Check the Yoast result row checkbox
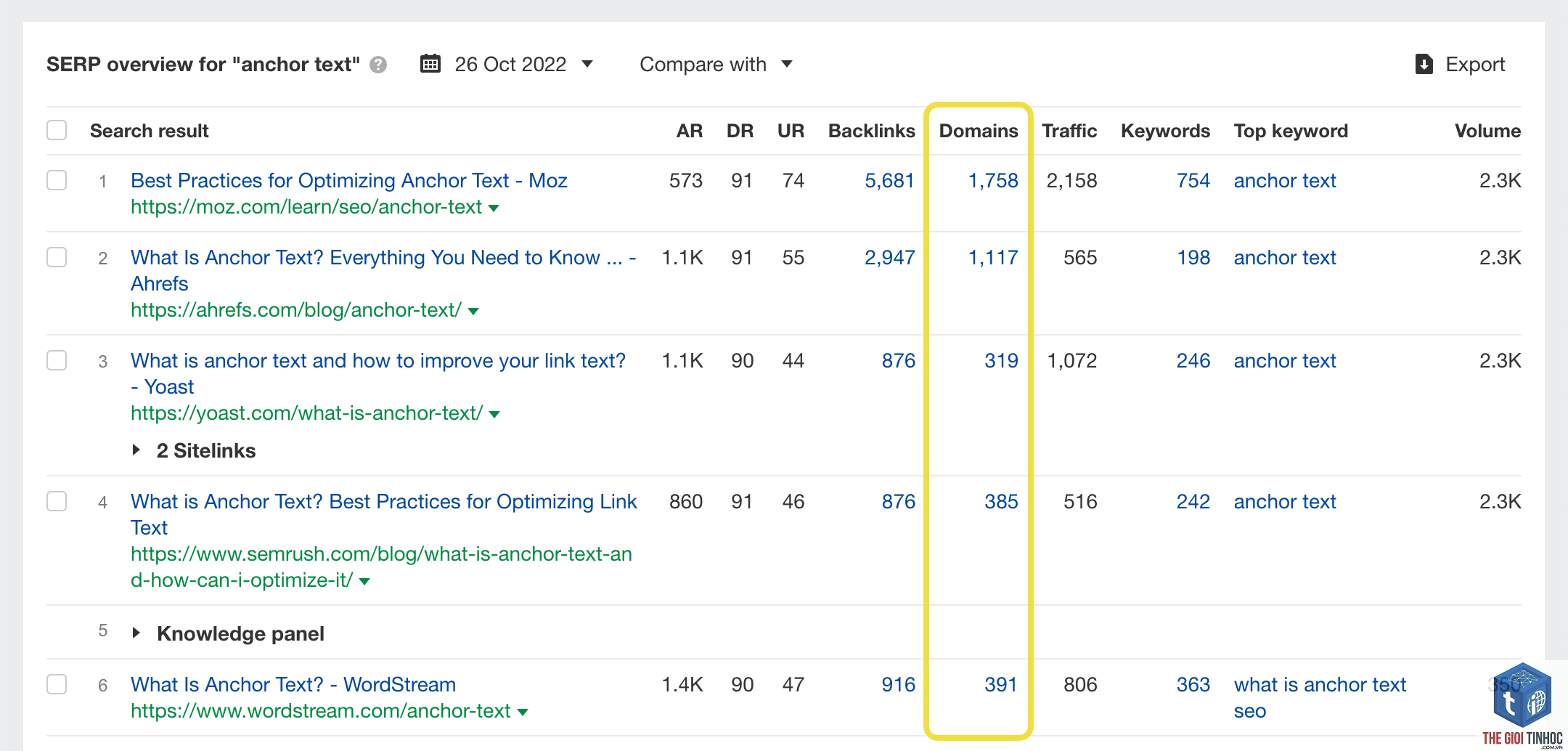The height and width of the screenshot is (751, 1568). coord(57,360)
